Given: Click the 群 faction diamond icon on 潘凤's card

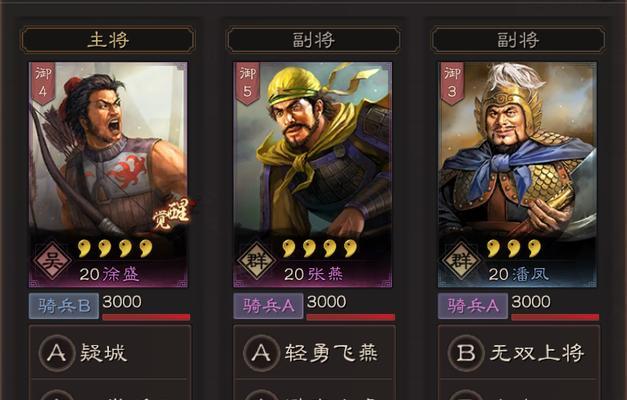Looking at the screenshot, I should click(x=461, y=260).
